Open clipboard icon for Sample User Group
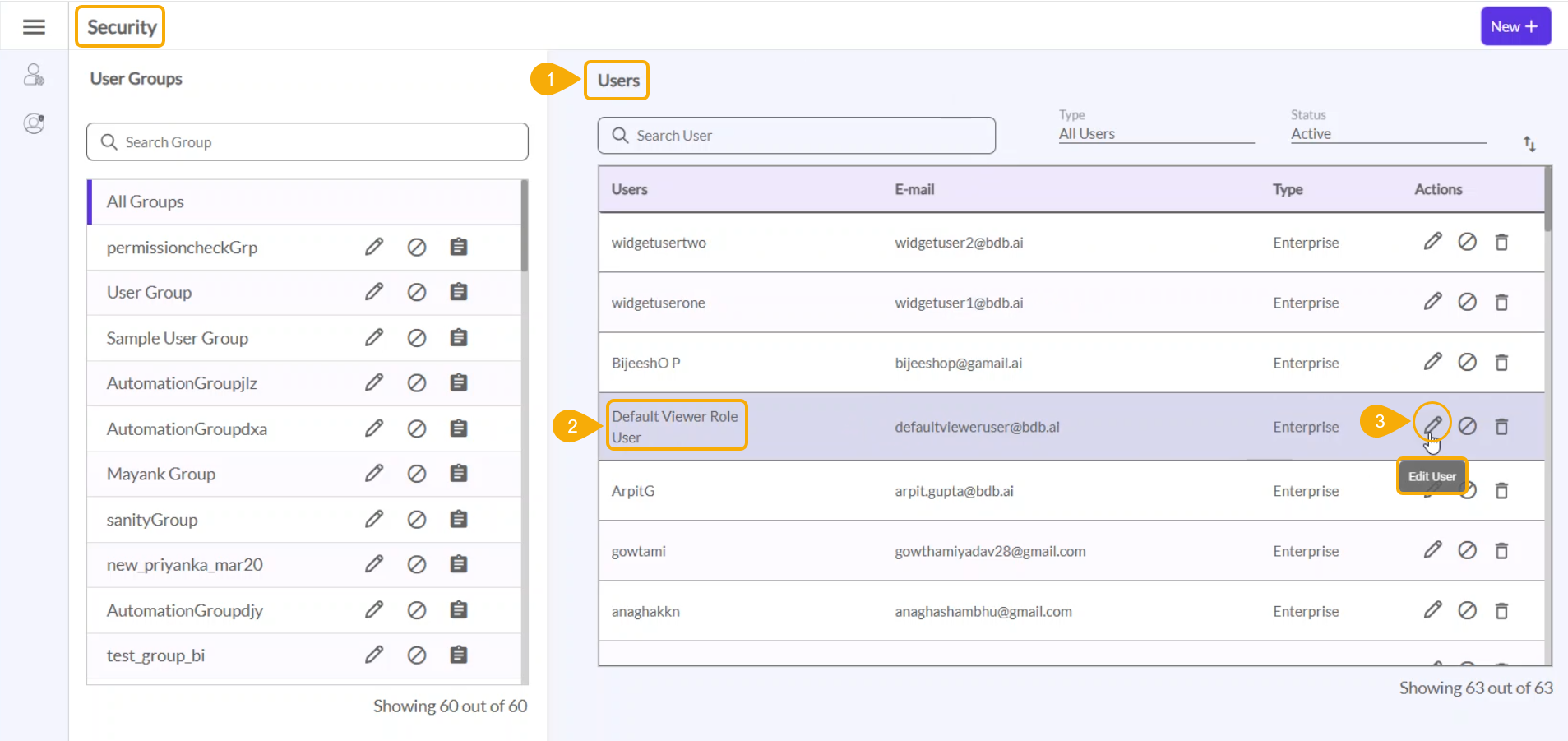The height and width of the screenshot is (741, 1568). [x=459, y=338]
